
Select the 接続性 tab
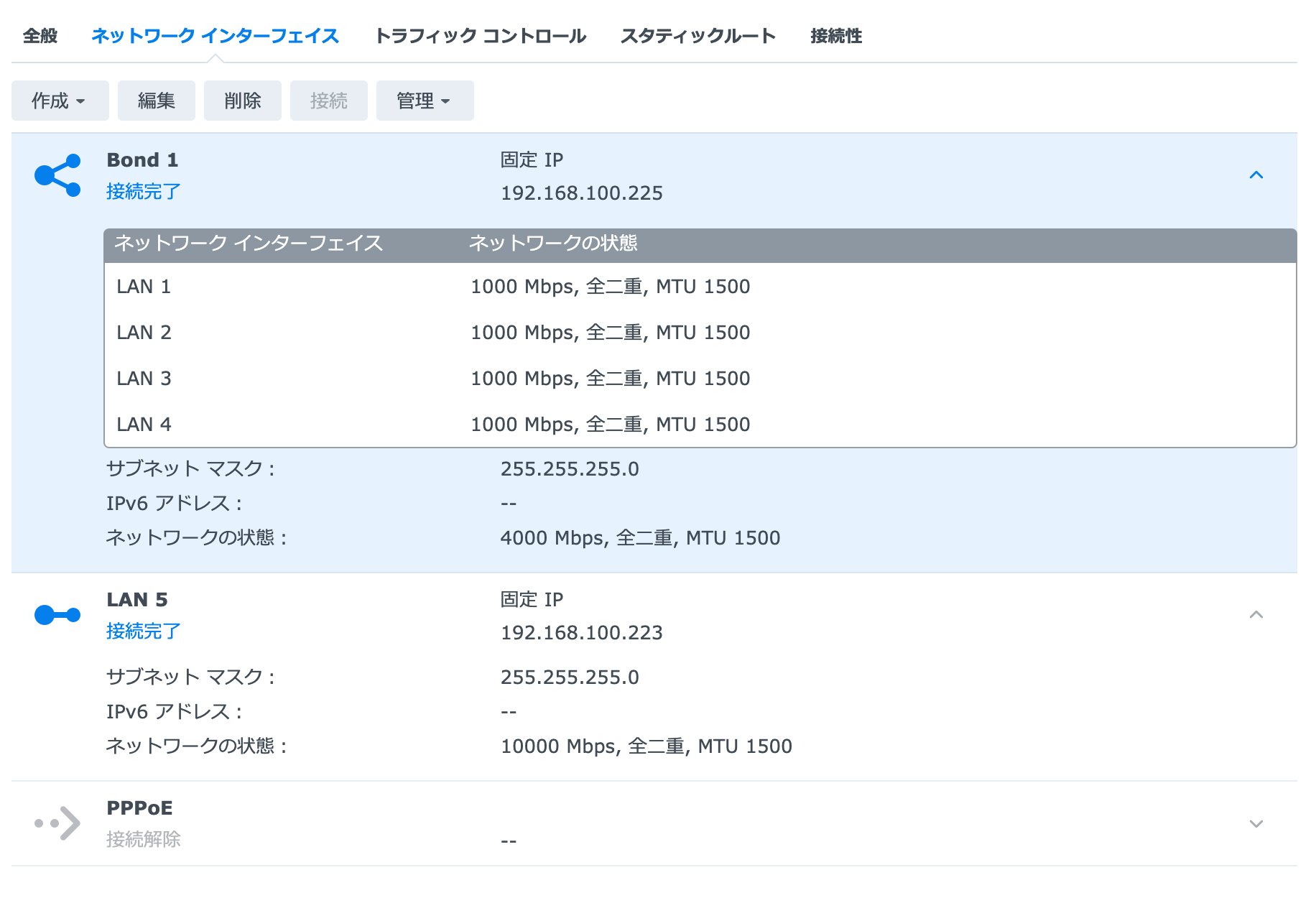pos(836,36)
